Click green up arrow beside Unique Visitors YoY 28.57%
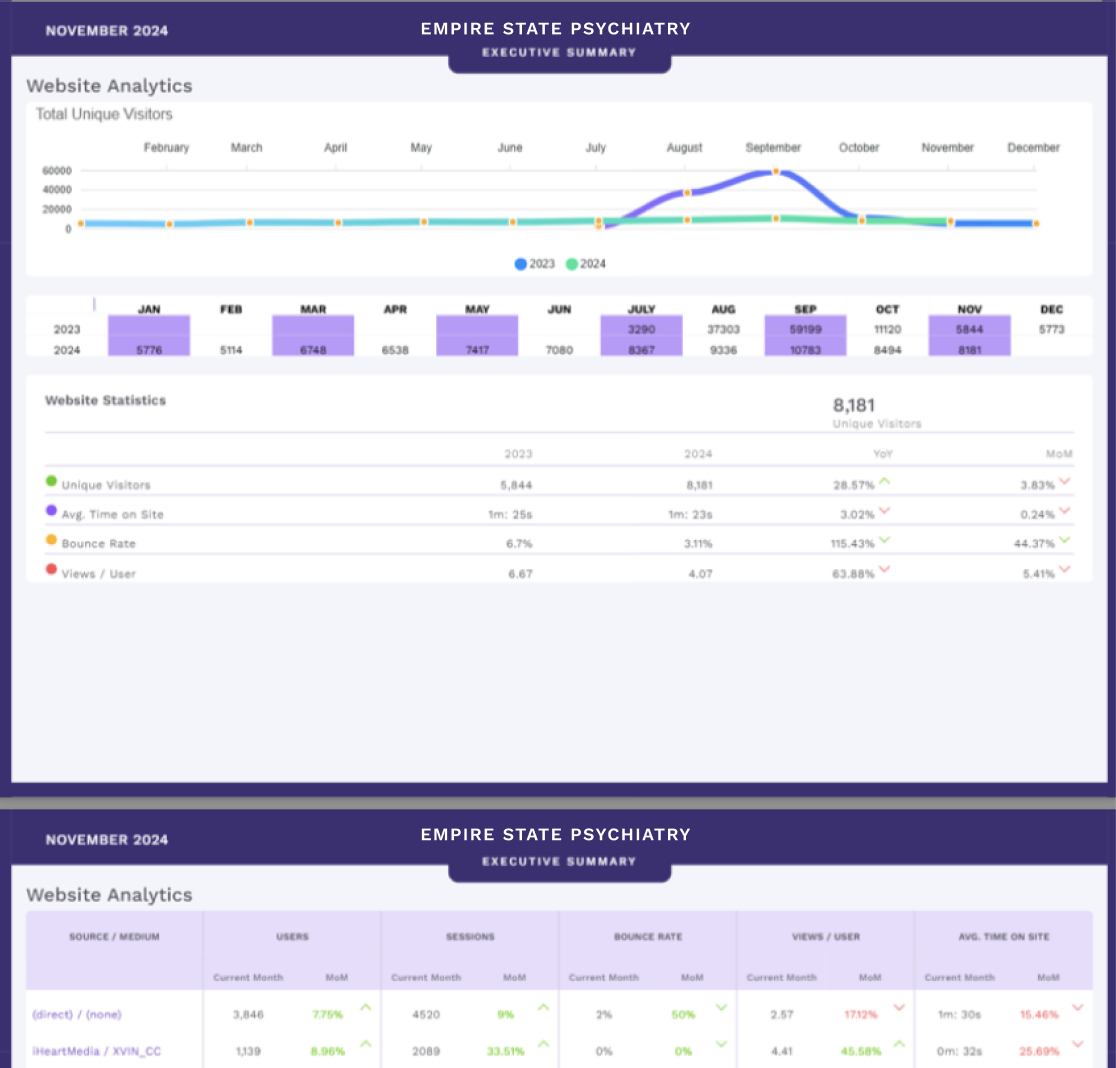The width and height of the screenshot is (1116, 1068). (885, 482)
